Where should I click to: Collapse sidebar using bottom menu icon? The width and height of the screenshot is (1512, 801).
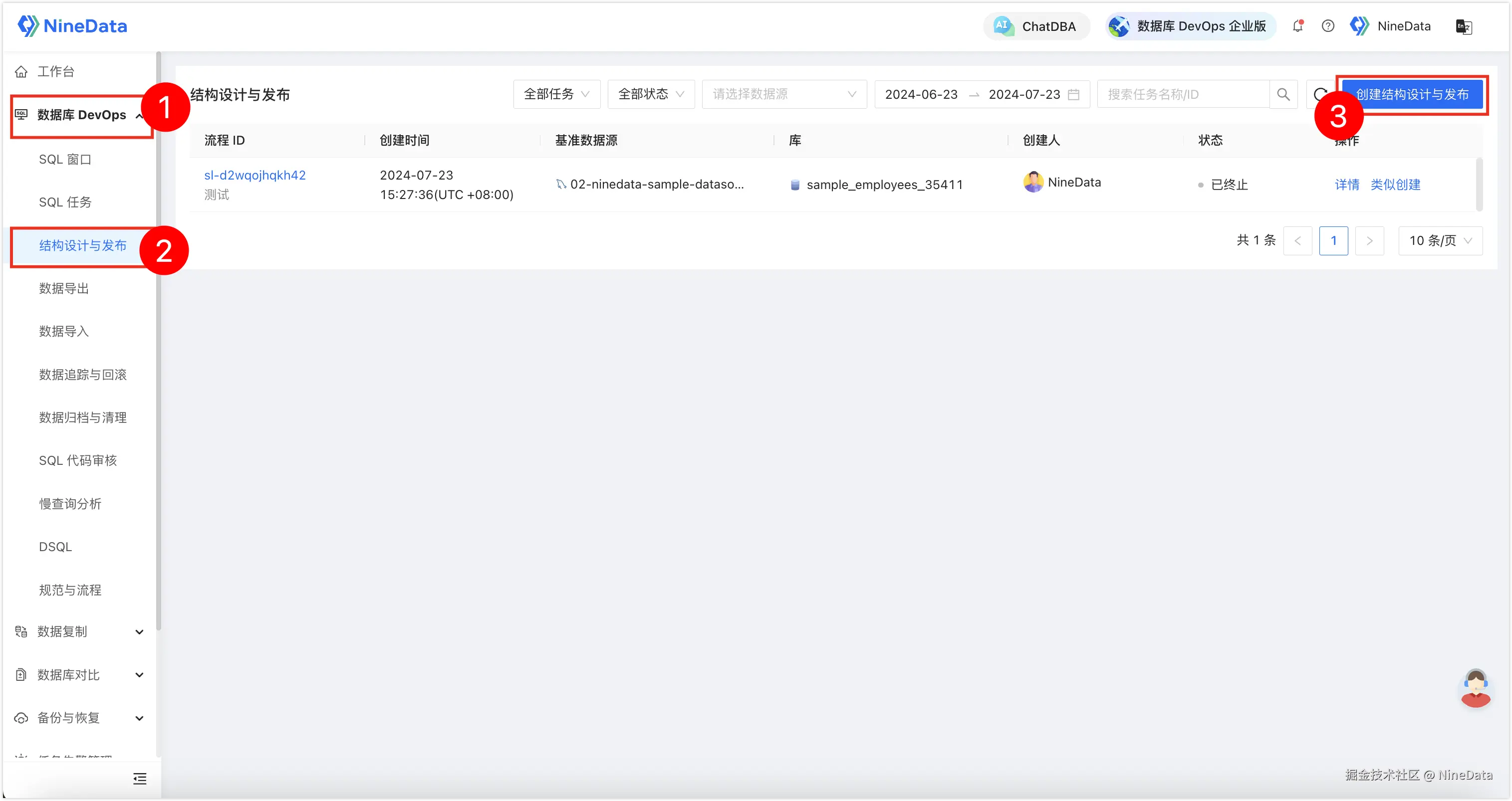pos(140,779)
